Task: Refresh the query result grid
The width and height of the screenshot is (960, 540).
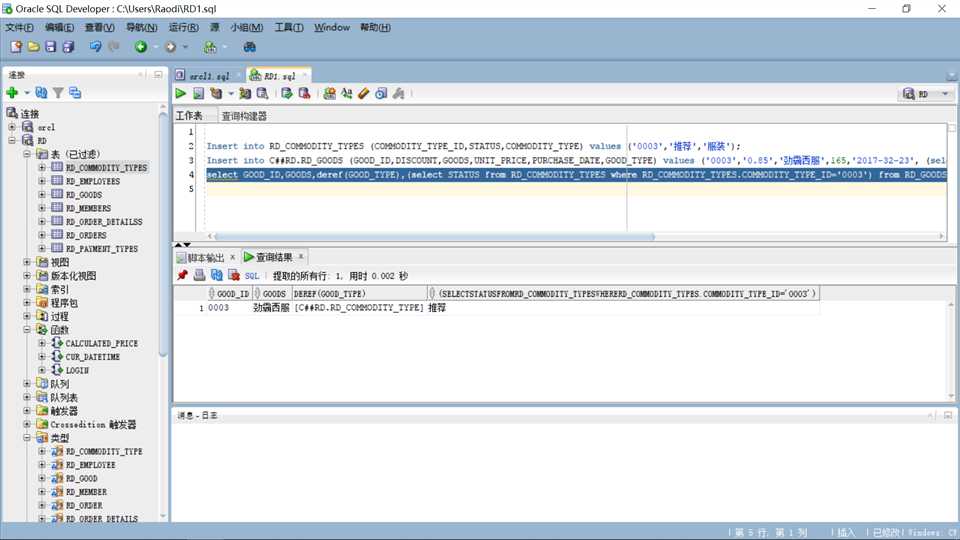Action: point(217,276)
